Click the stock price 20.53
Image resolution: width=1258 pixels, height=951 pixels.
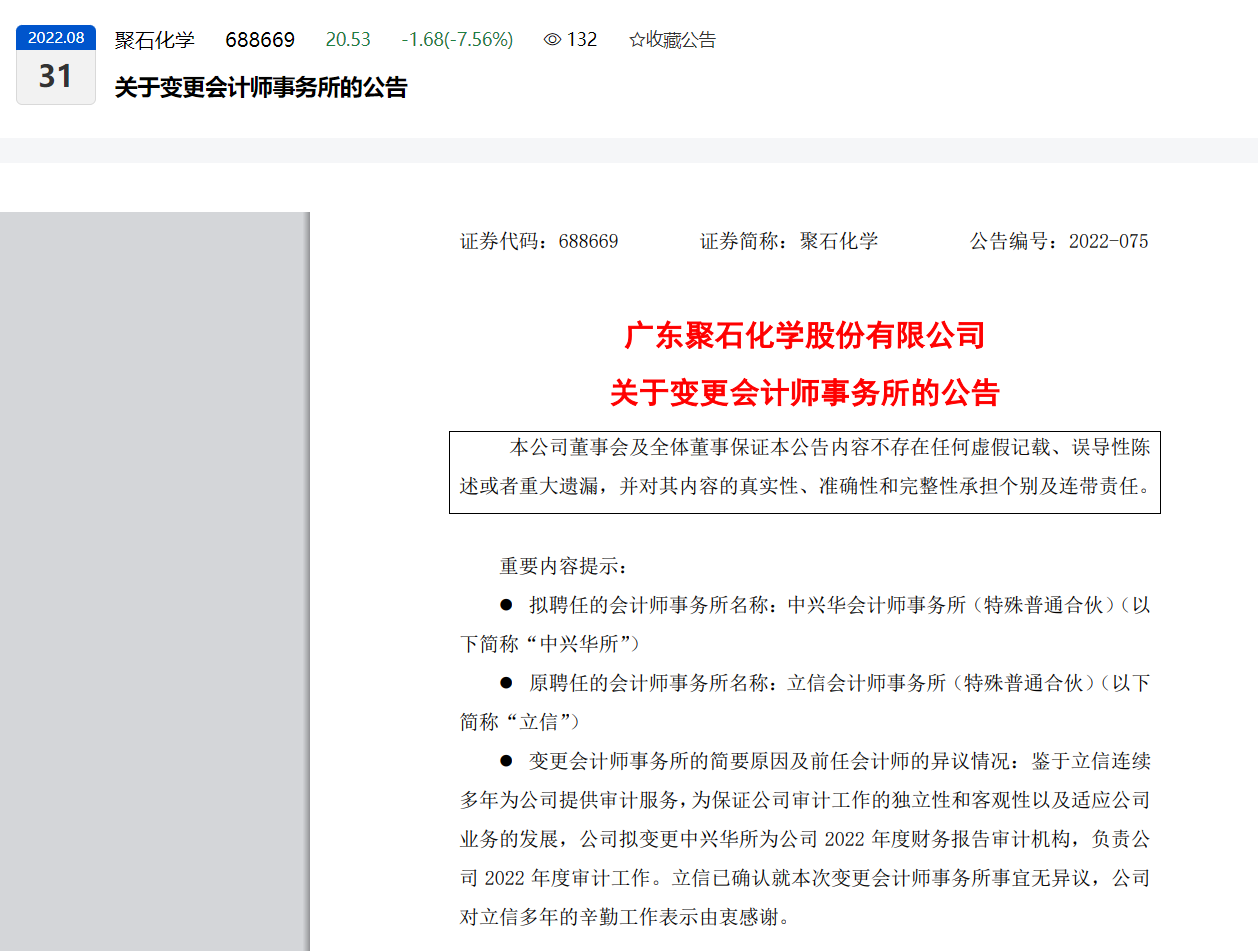[348, 40]
